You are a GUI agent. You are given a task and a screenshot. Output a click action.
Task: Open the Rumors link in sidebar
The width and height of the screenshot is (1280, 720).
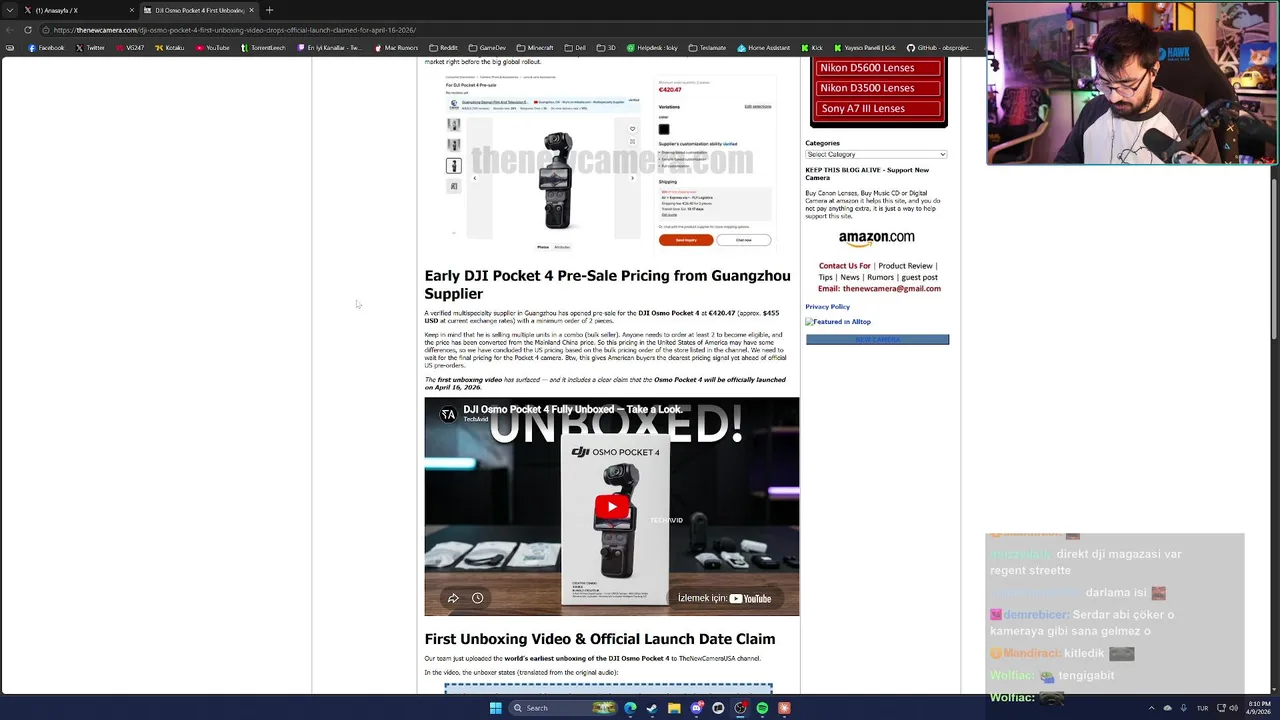pos(880,277)
